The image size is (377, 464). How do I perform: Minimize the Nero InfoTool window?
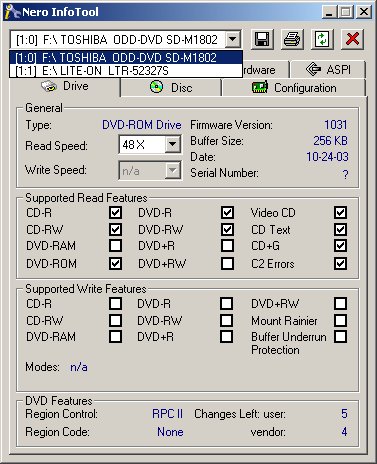tap(329, 12)
